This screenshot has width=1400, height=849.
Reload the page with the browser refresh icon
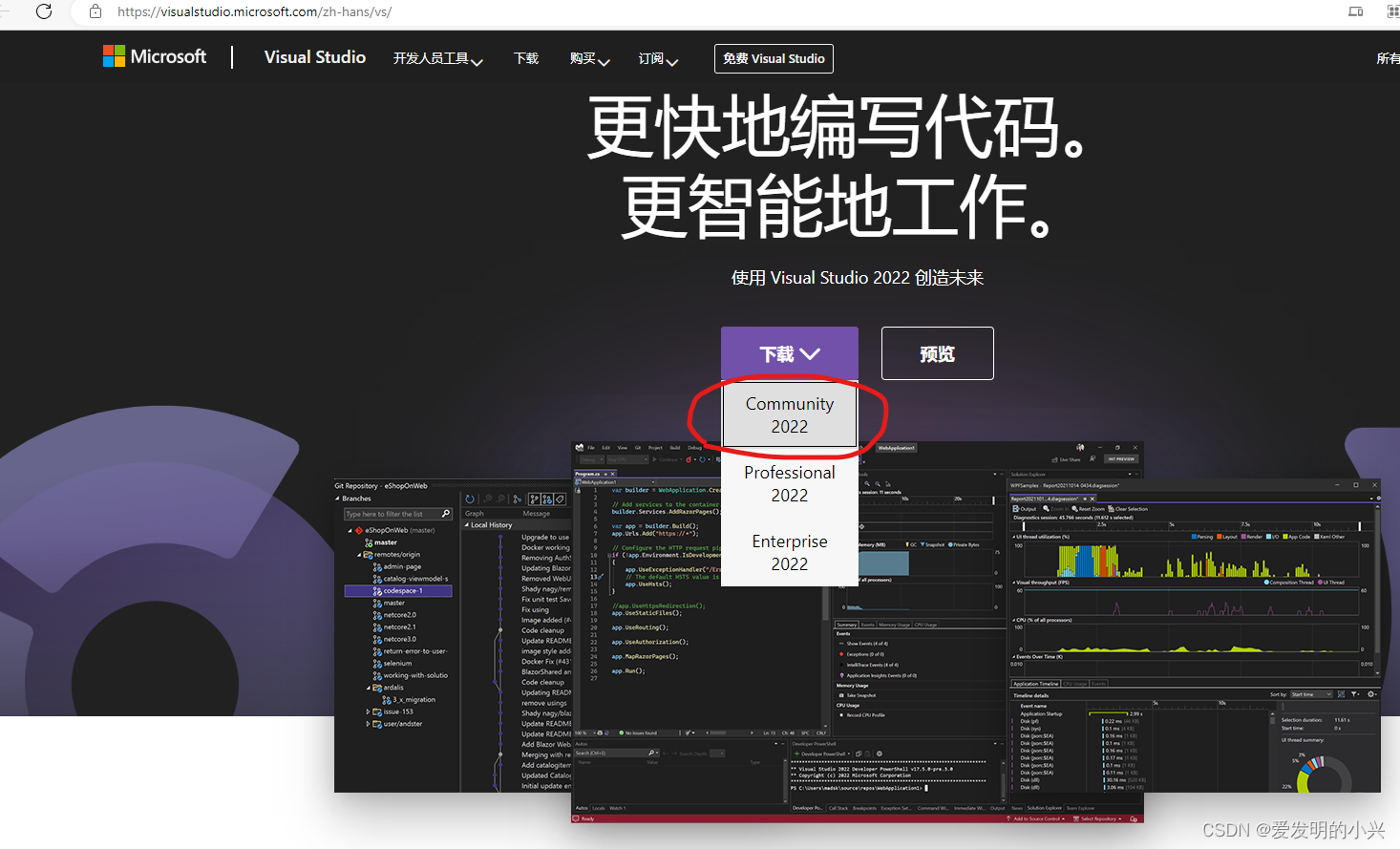point(44,11)
